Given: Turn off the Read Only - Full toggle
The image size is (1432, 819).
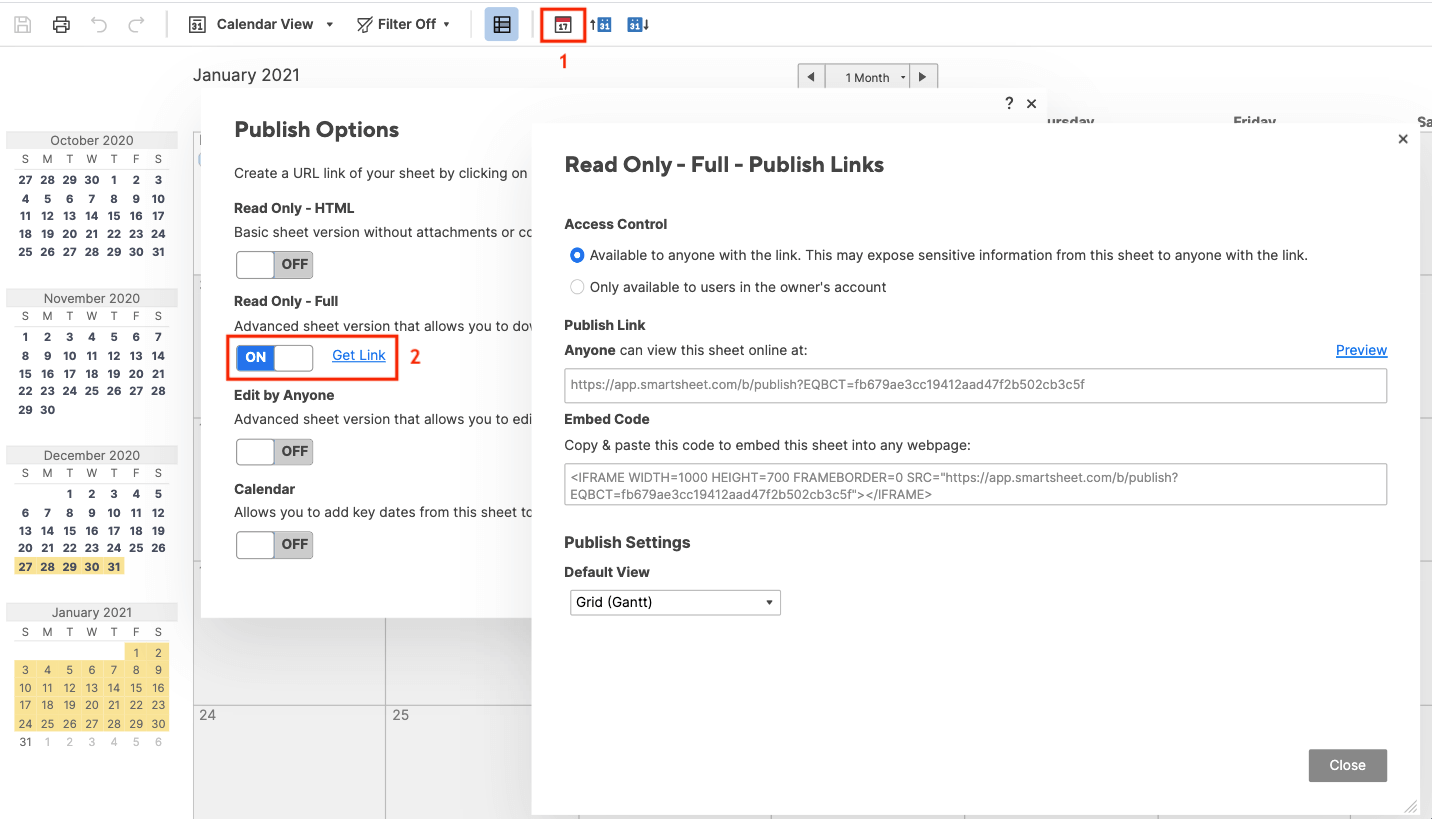Looking at the screenshot, I should (275, 357).
